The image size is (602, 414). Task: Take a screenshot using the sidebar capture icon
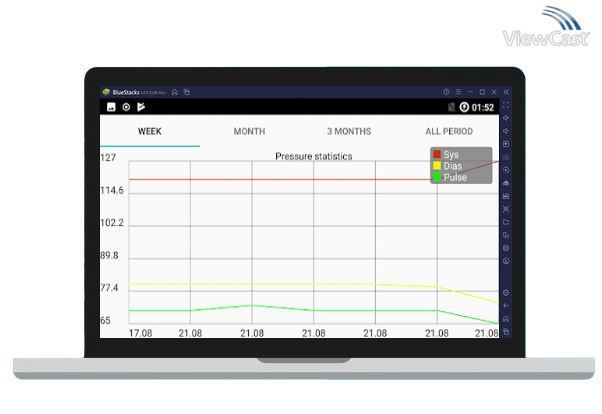tap(506, 209)
